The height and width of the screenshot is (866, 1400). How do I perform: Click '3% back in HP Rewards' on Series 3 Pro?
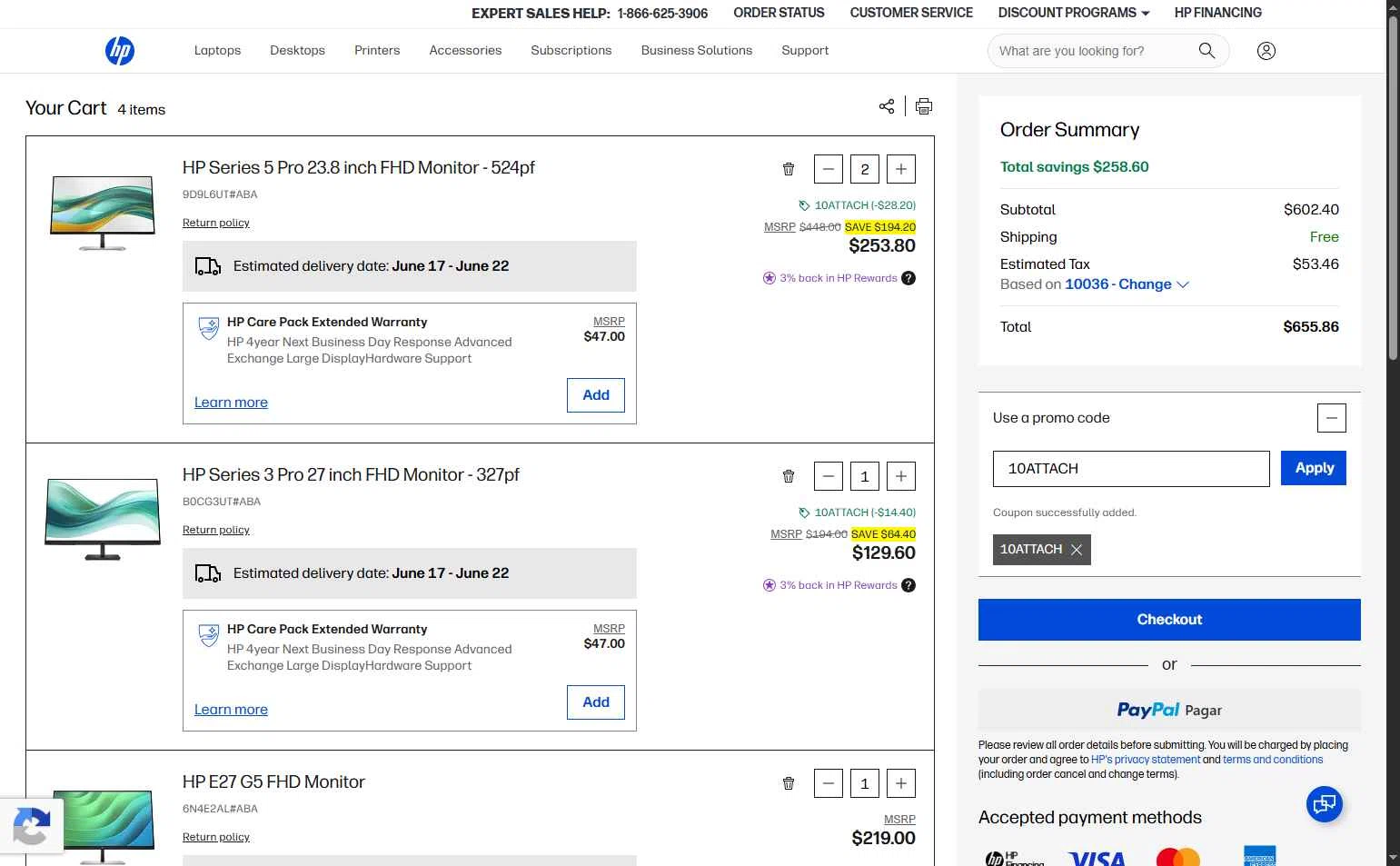838,585
